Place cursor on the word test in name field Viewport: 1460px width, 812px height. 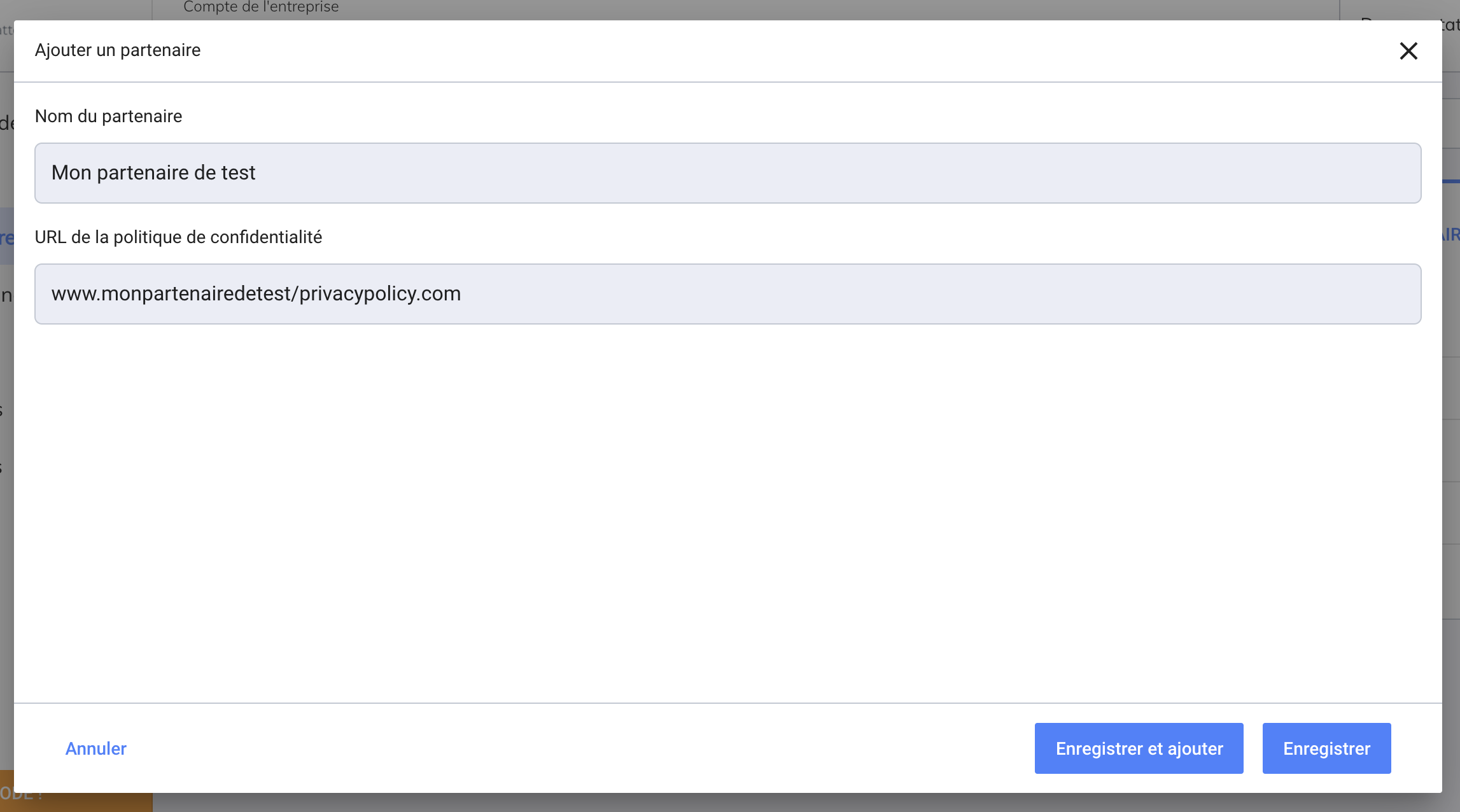pos(238,173)
